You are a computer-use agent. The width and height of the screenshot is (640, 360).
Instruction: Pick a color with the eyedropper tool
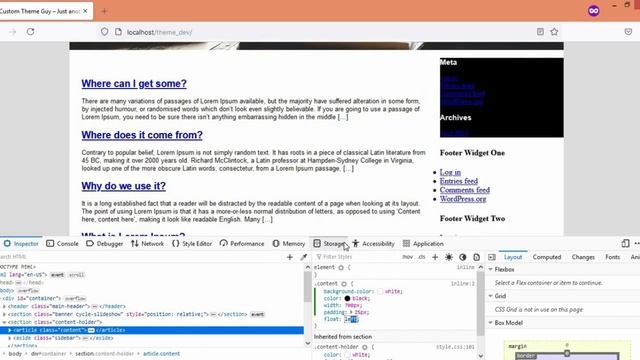coord(304,257)
